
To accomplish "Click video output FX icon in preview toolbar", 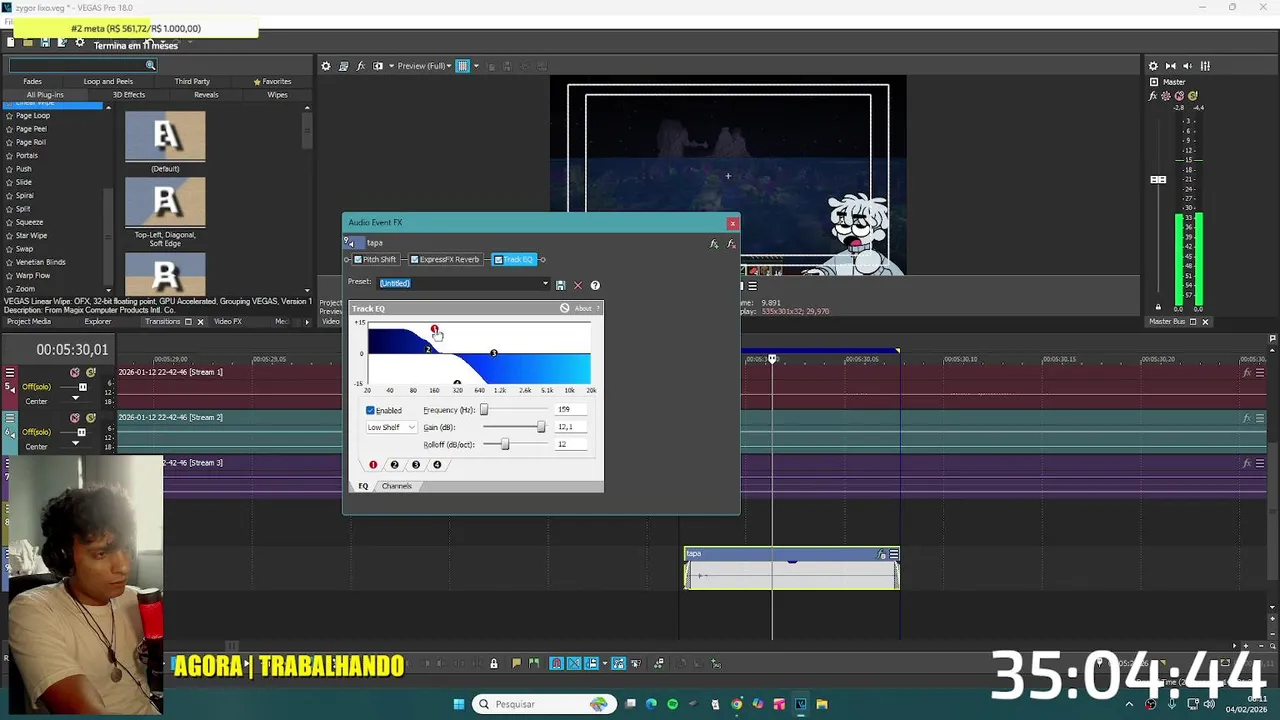I will (x=361, y=66).
